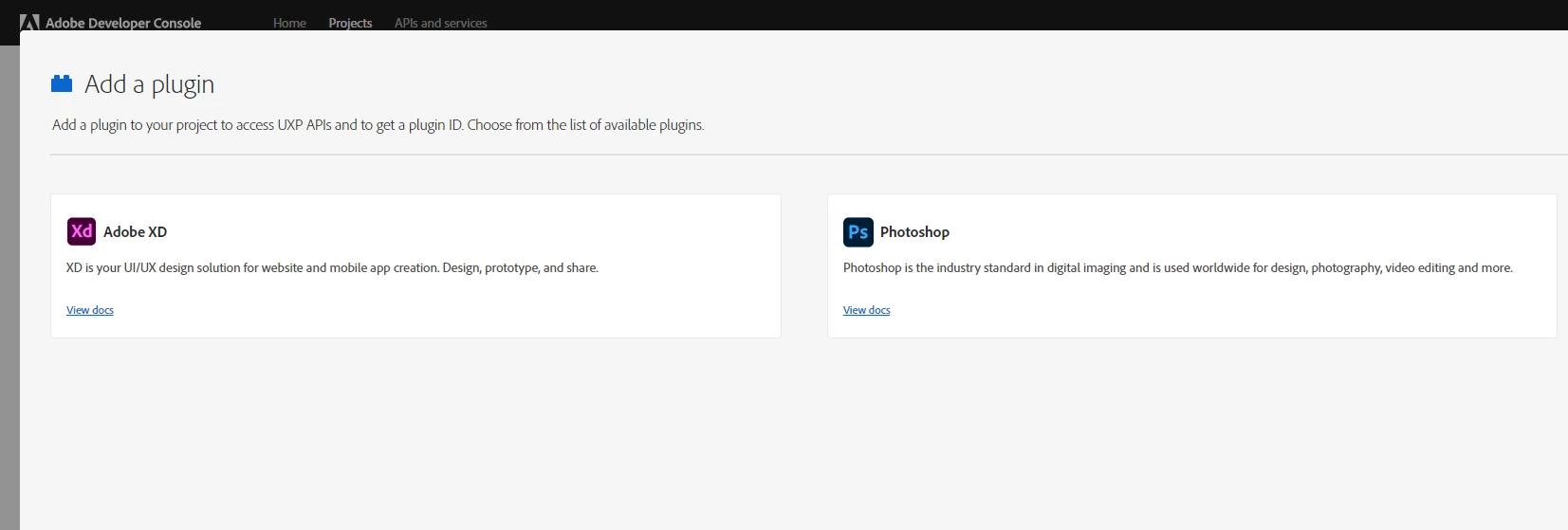The height and width of the screenshot is (530, 1568).
Task: Click the blue plugin block icon
Action: 62,83
